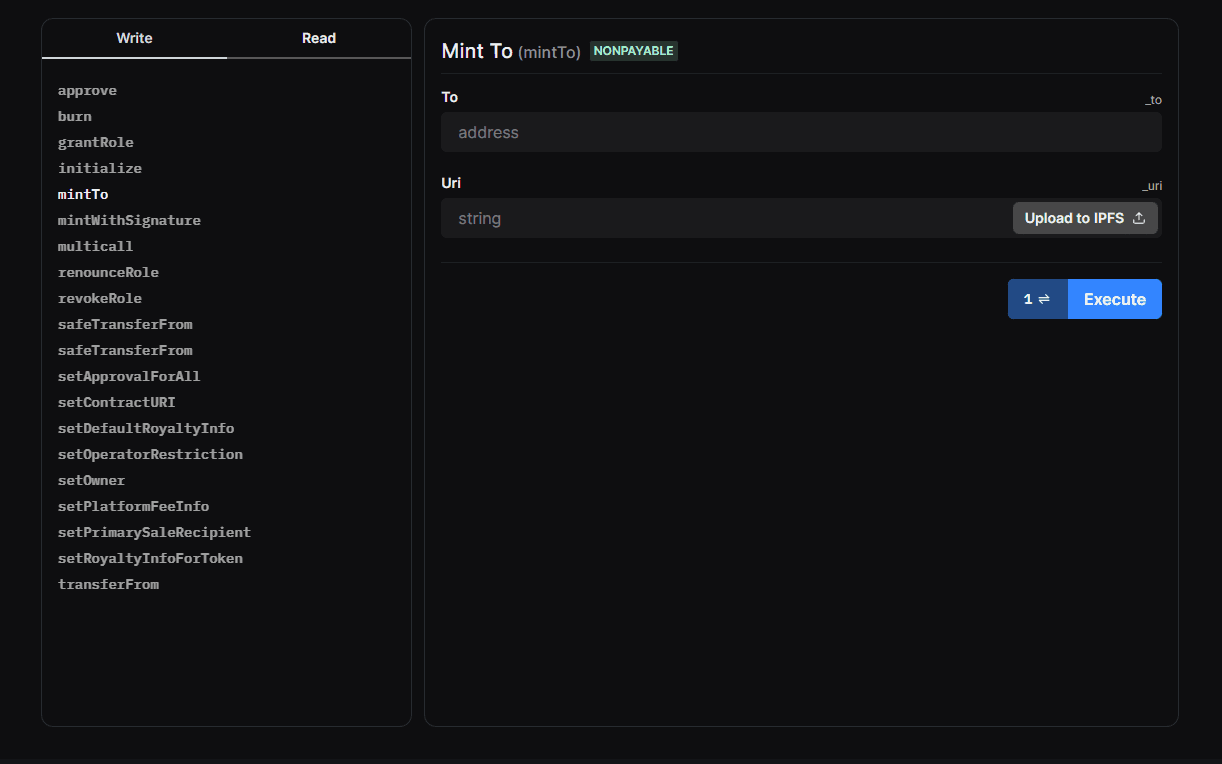Click the Execute button
This screenshot has width=1222, height=764.
pyautogui.click(x=1115, y=299)
